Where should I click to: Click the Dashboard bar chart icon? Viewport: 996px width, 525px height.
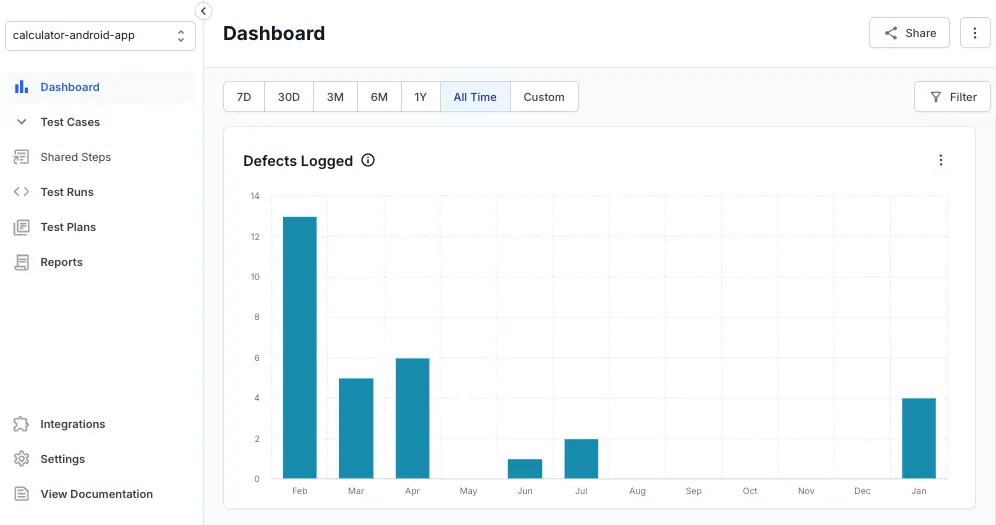[21, 87]
